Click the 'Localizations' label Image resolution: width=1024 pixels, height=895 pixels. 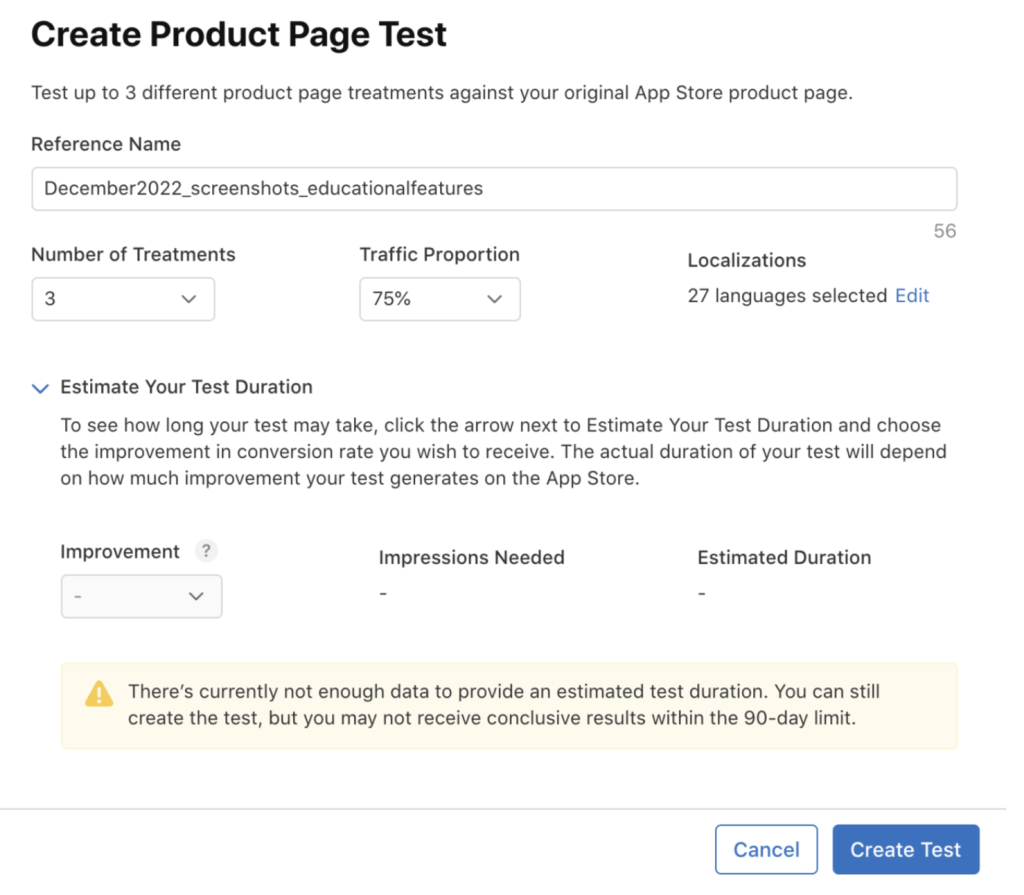tap(746, 260)
